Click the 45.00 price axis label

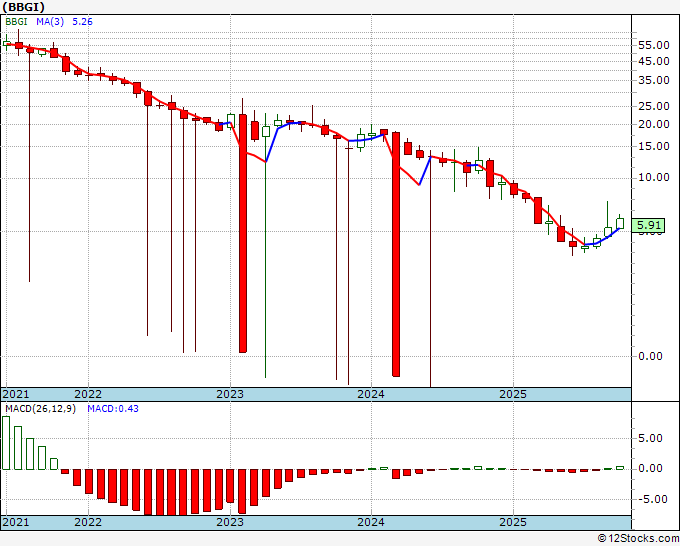[x=654, y=62]
